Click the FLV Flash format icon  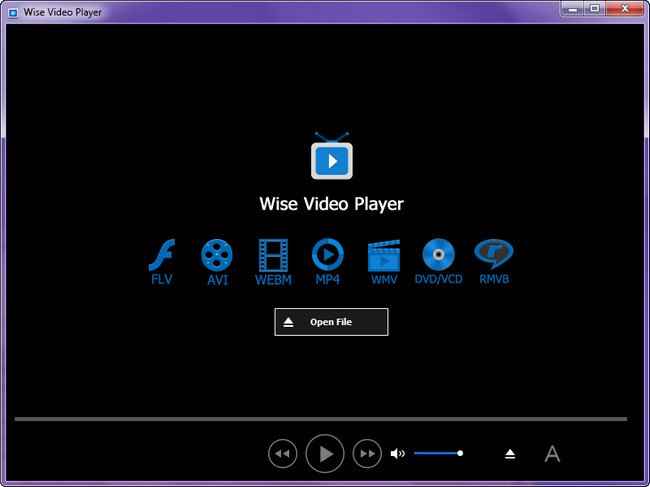pos(162,255)
